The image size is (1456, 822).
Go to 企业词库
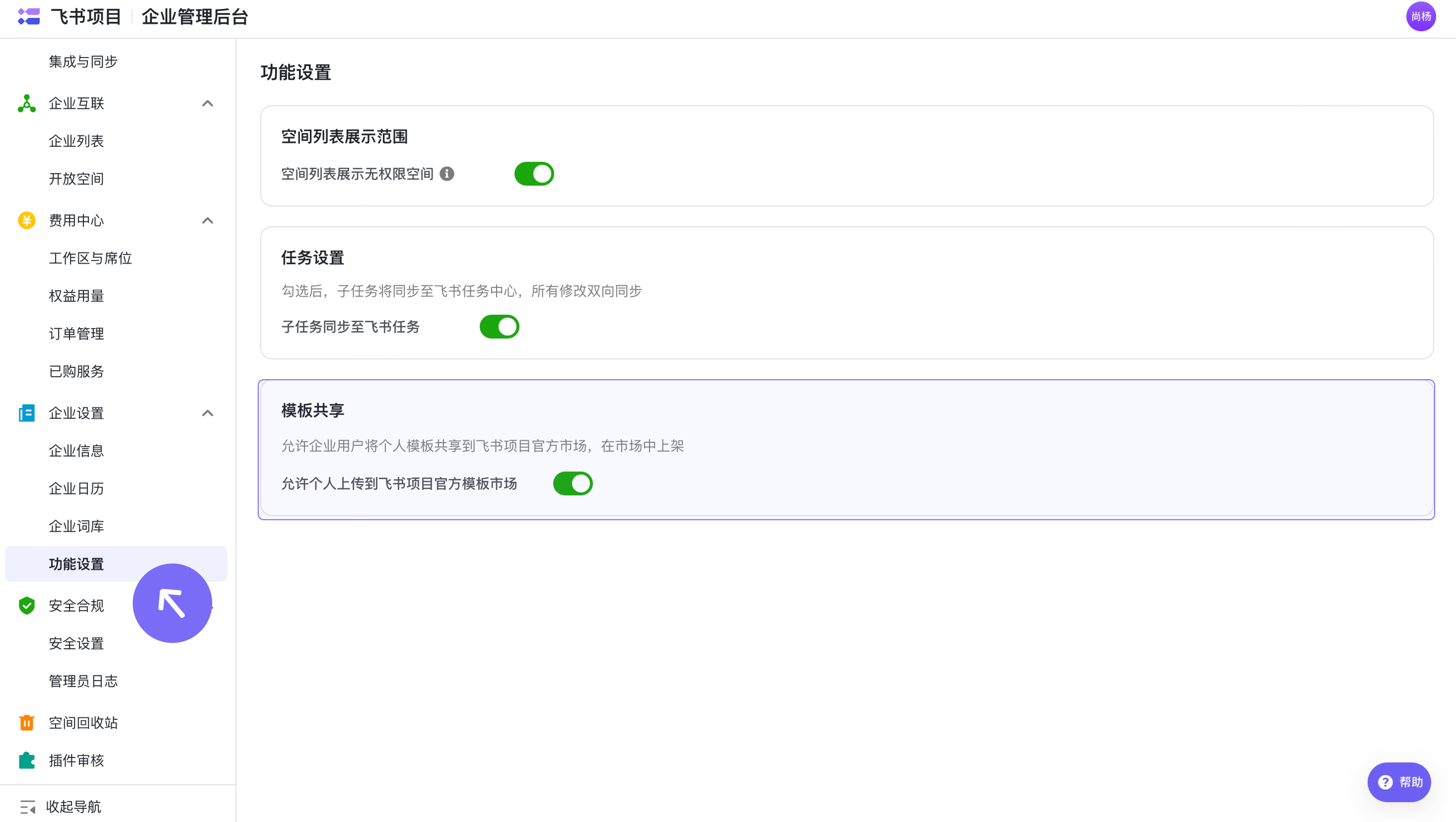click(76, 527)
